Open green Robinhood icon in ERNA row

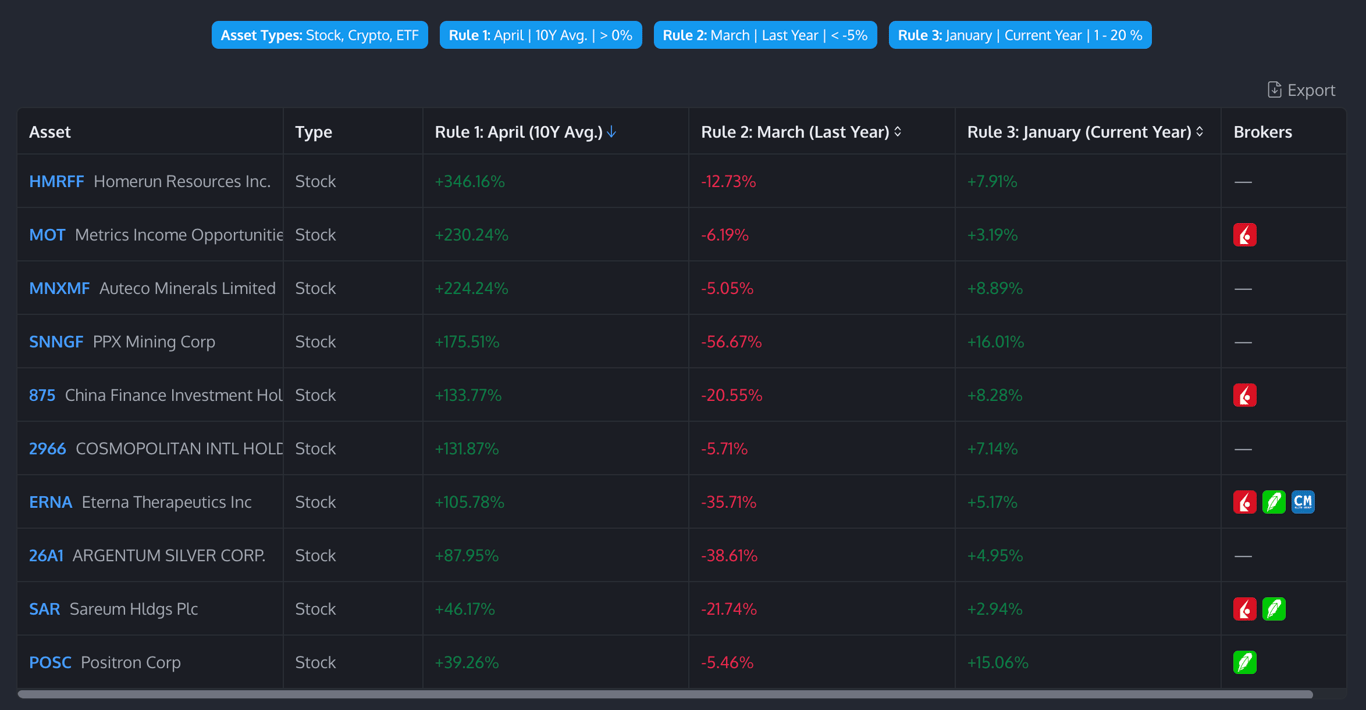click(x=1274, y=502)
